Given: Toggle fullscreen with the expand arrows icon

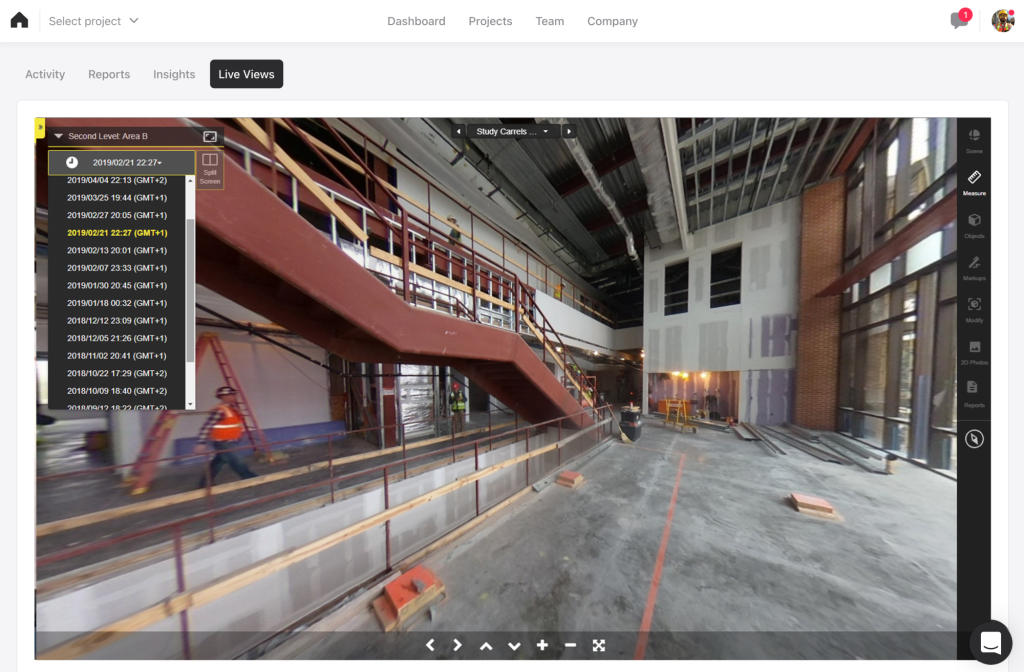Looking at the screenshot, I should 599,646.
